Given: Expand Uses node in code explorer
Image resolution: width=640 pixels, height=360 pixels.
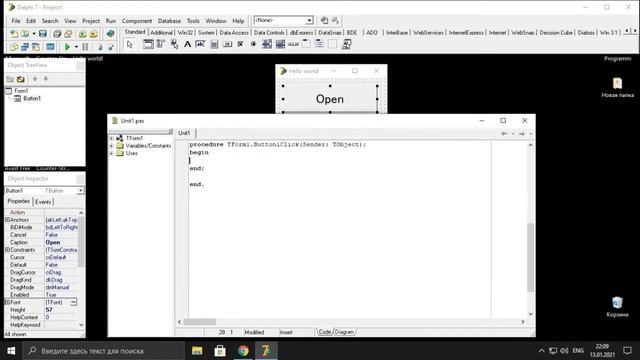Looking at the screenshot, I should click(111, 153).
